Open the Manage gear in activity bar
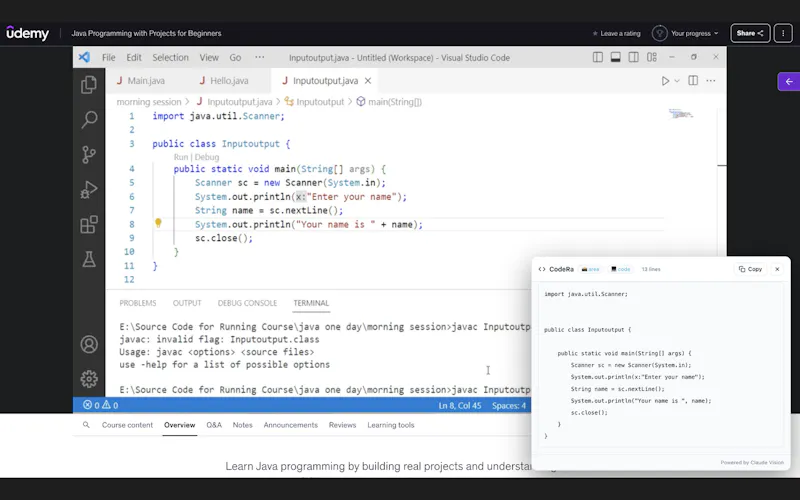The image size is (800, 500). tap(89, 379)
